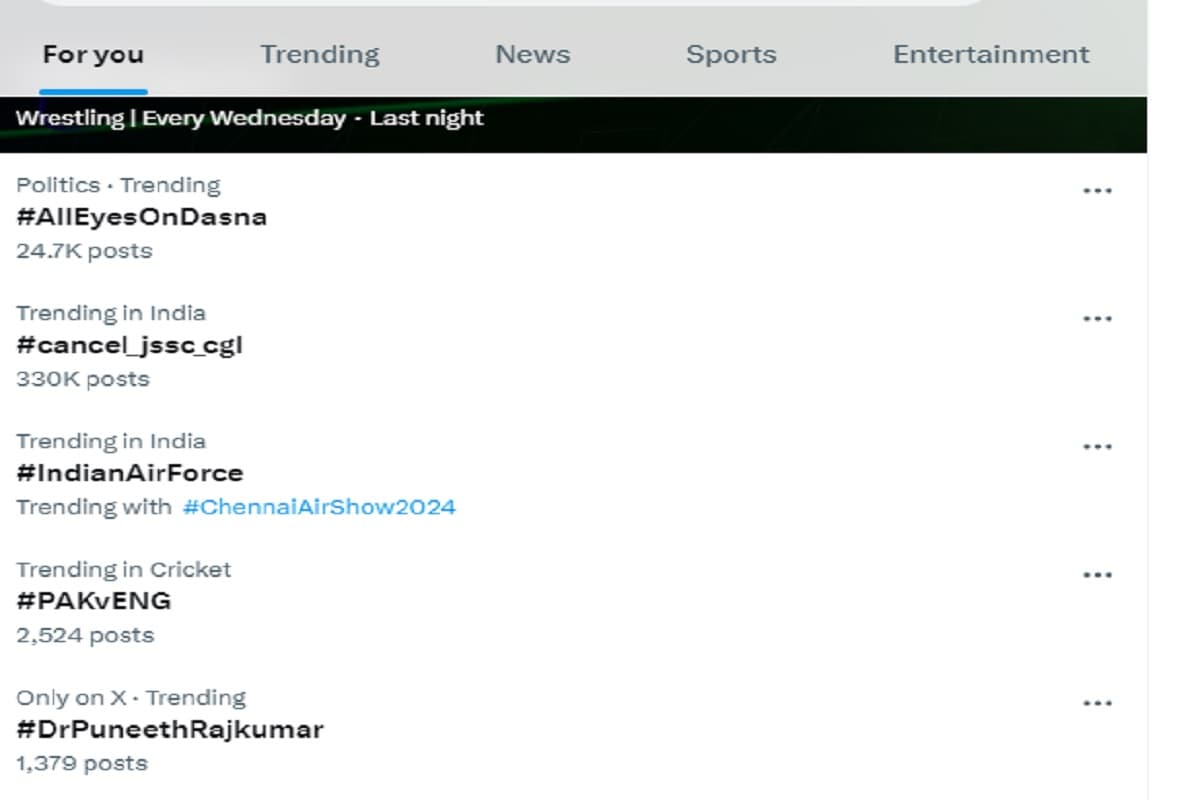Switch to the Trending tab
Image resolution: width=1200 pixels, height=800 pixels.
coord(320,54)
